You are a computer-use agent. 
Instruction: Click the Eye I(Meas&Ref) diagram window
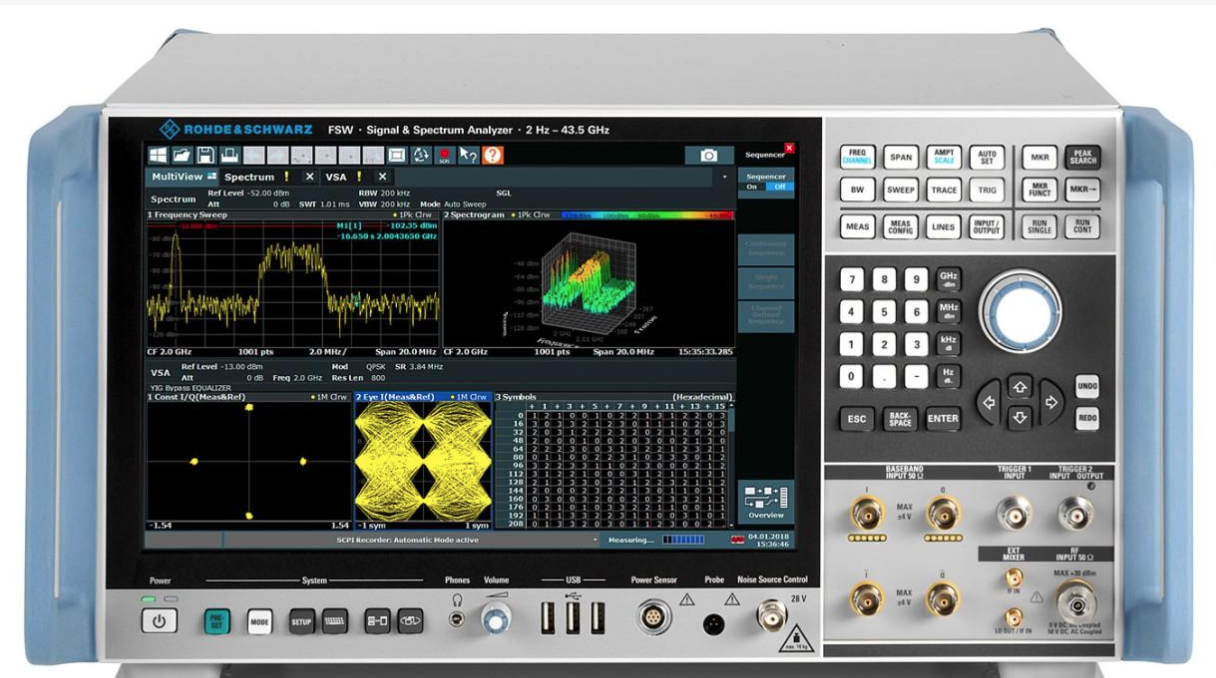pos(423,460)
